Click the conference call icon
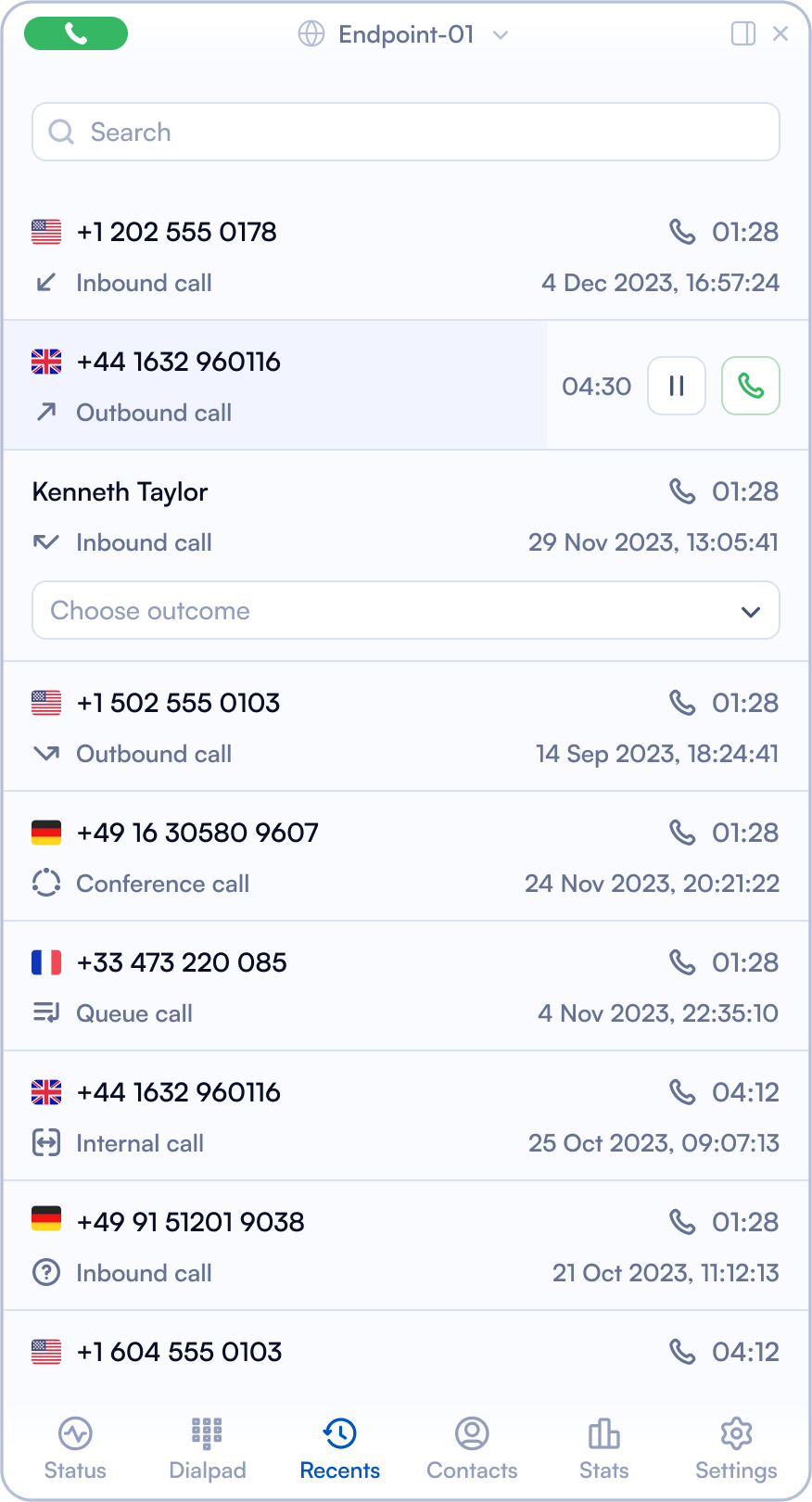The width and height of the screenshot is (812, 1502). 46,883
